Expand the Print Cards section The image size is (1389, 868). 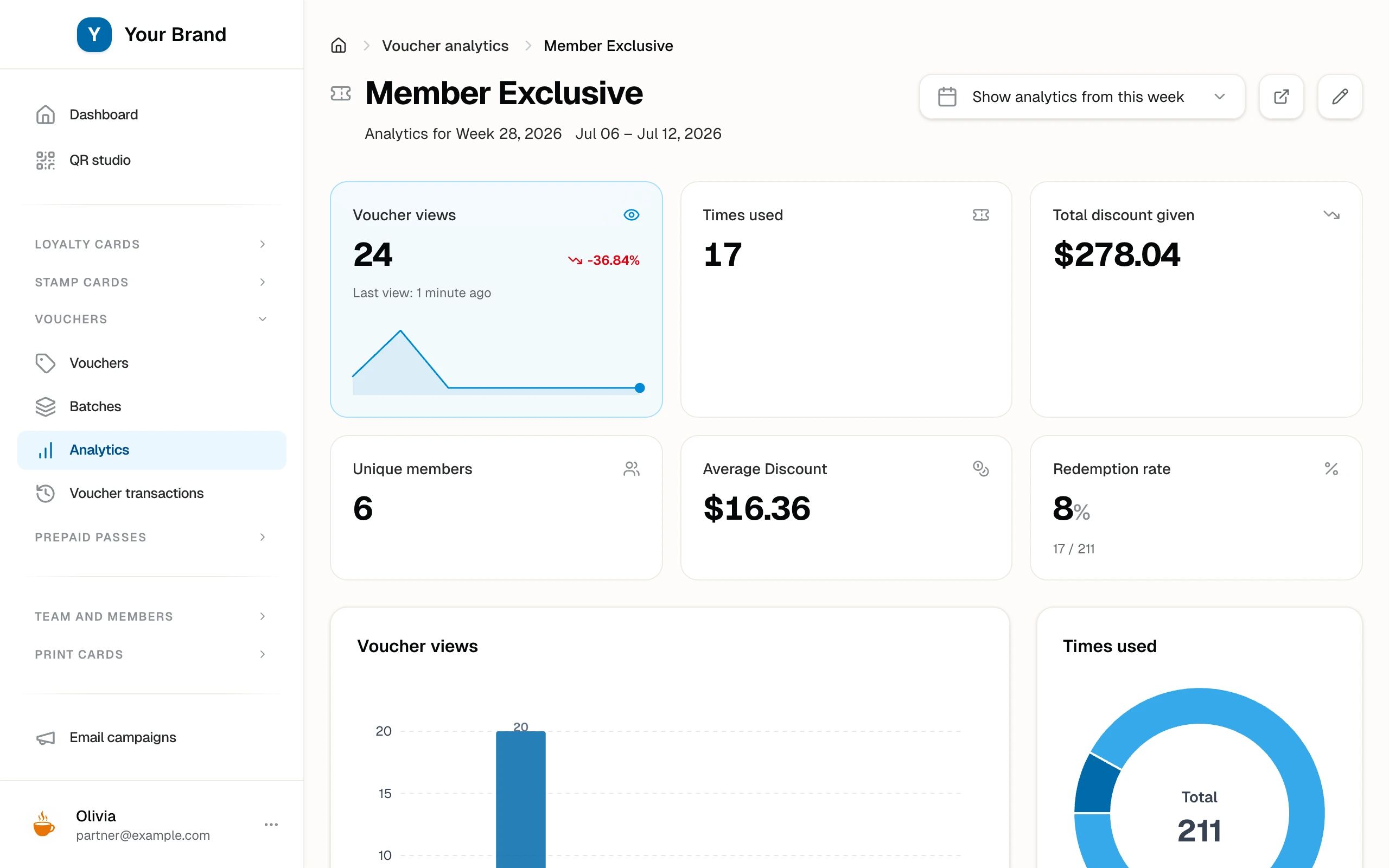(151, 654)
